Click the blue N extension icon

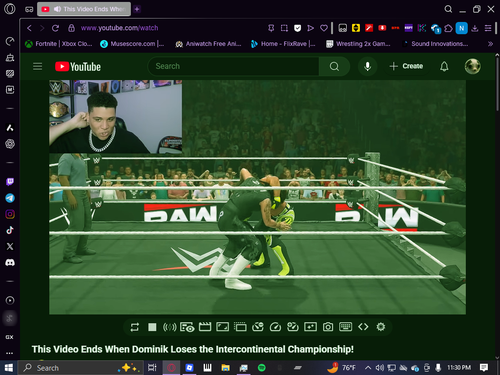(462, 28)
